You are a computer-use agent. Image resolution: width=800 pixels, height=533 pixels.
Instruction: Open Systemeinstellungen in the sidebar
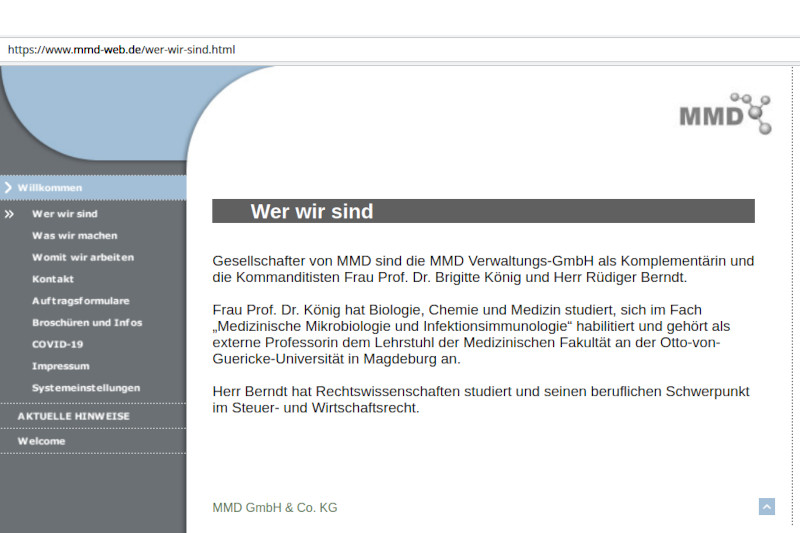tap(86, 388)
